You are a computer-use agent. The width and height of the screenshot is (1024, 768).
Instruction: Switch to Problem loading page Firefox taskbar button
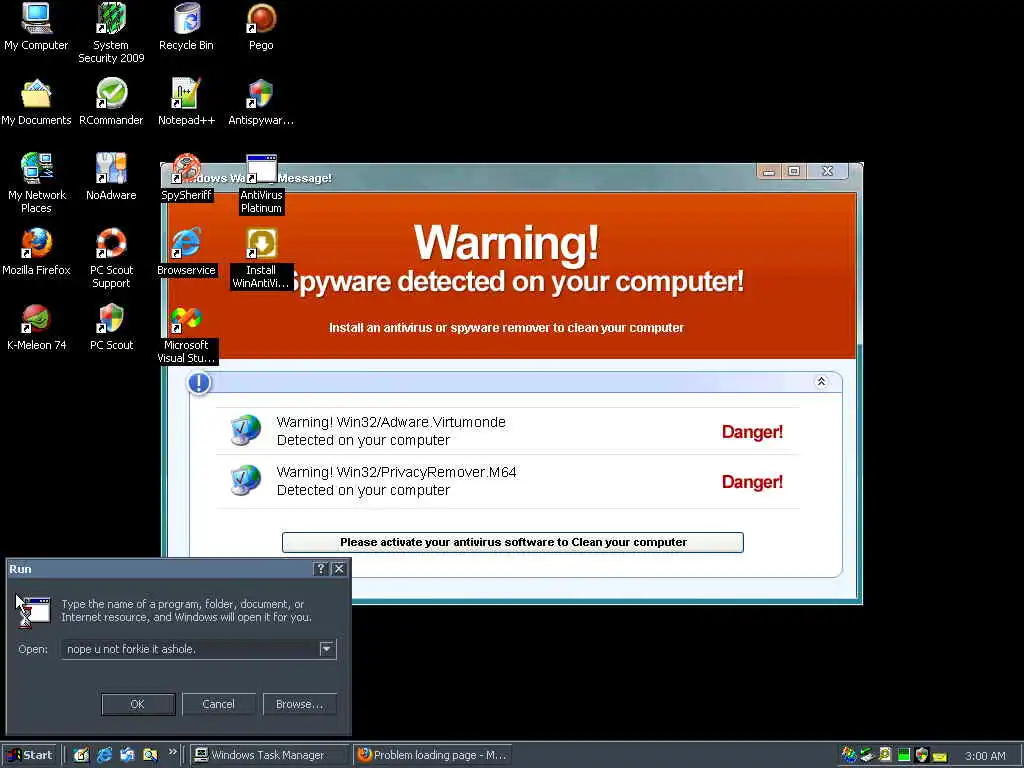[x=433, y=755]
